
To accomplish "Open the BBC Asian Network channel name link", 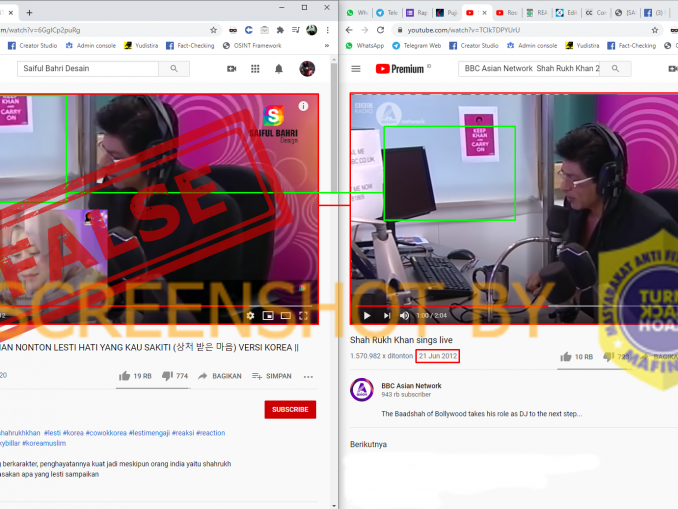I will tap(411, 385).
